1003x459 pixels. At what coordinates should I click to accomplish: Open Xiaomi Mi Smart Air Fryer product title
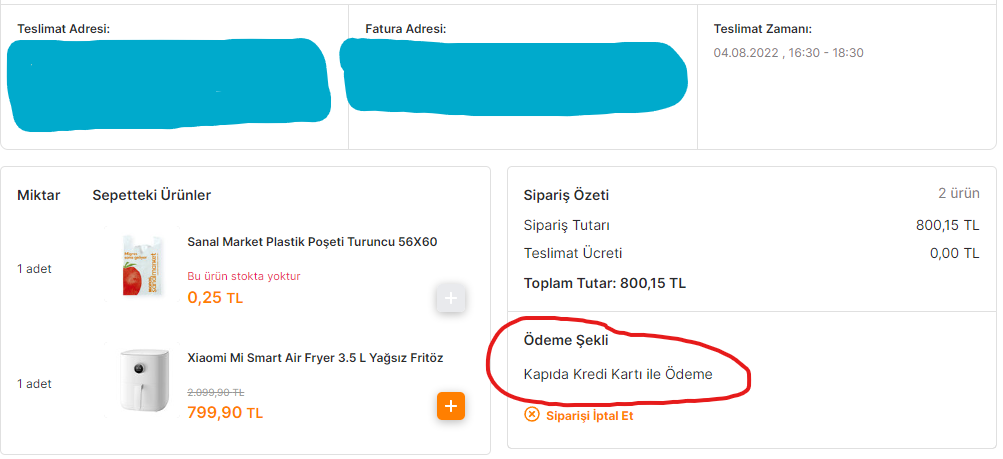pos(315,358)
